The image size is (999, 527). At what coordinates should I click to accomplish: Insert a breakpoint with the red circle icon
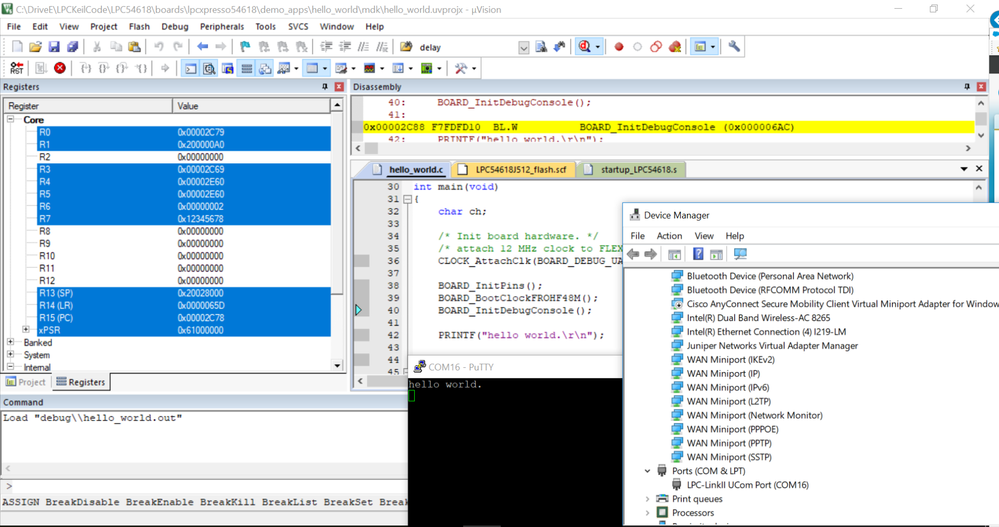coord(619,47)
